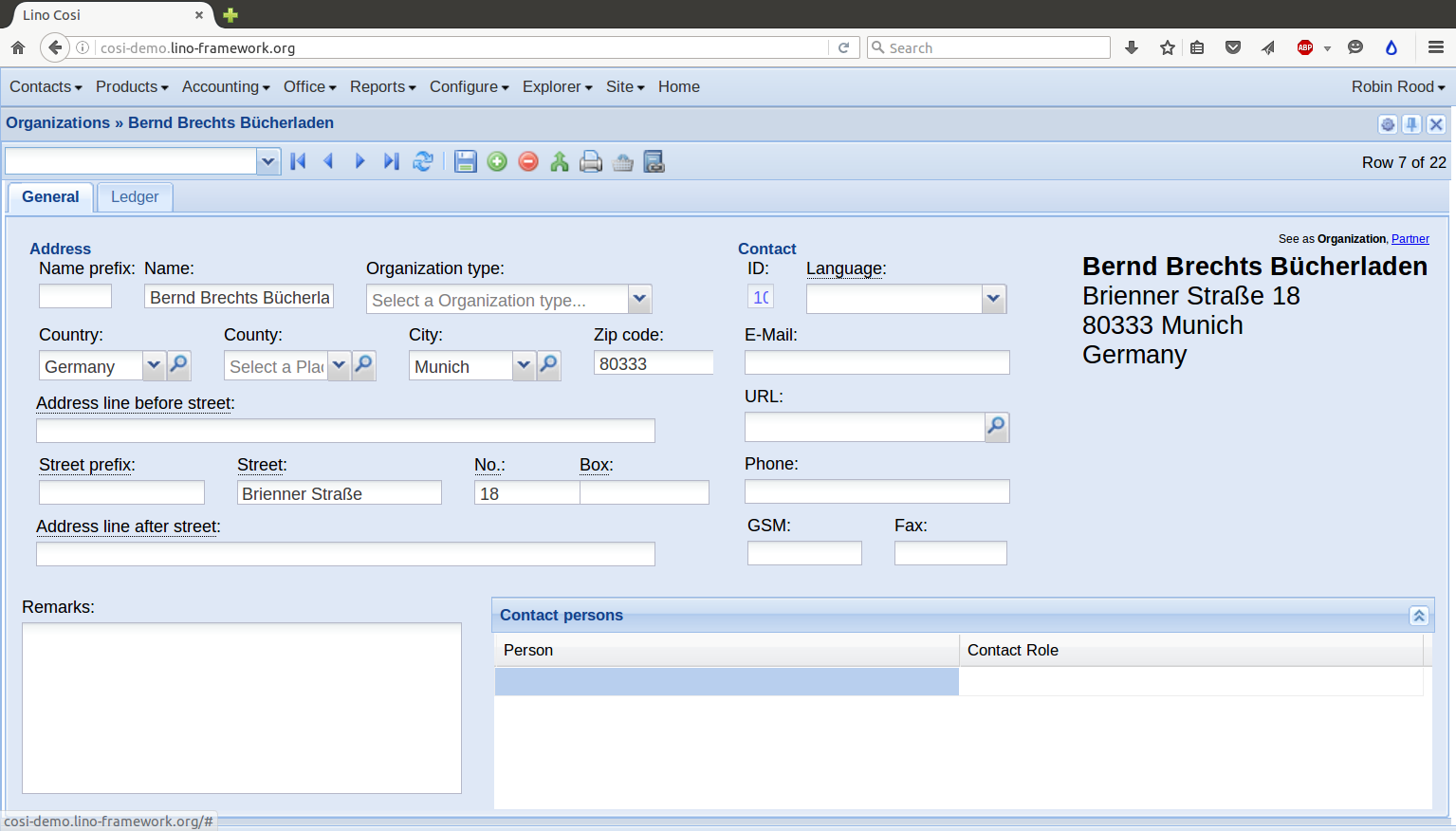The height and width of the screenshot is (831, 1456).
Task: Refresh the current record
Action: click(423, 161)
